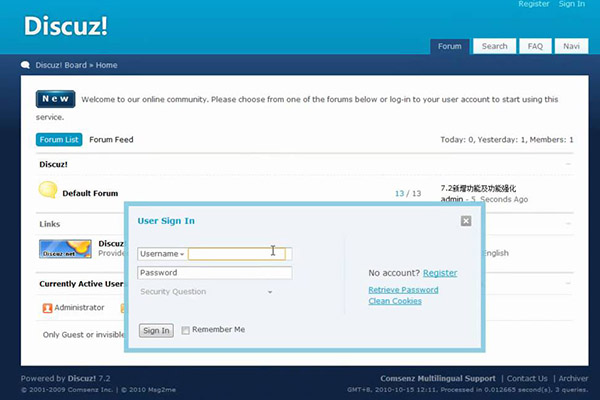Click the Default Forum speech bubble icon
This screenshot has height=400, width=600.
pyautogui.click(x=47, y=190)
